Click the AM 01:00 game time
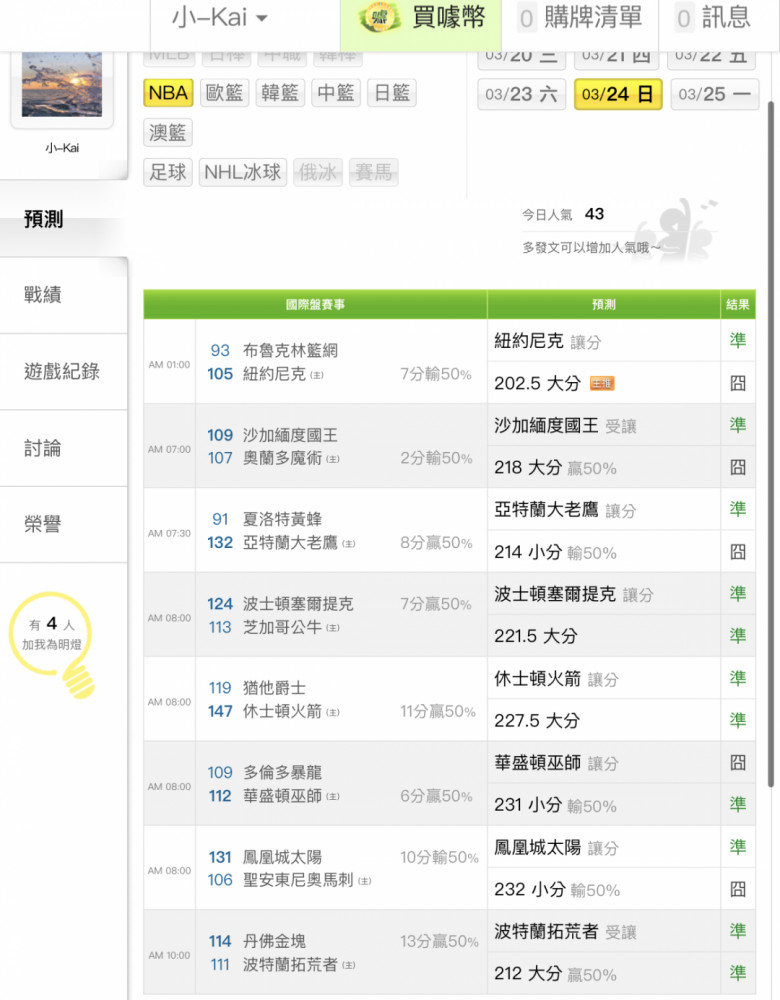Screen dimensions: 780x1000 [x=169, y=365]
